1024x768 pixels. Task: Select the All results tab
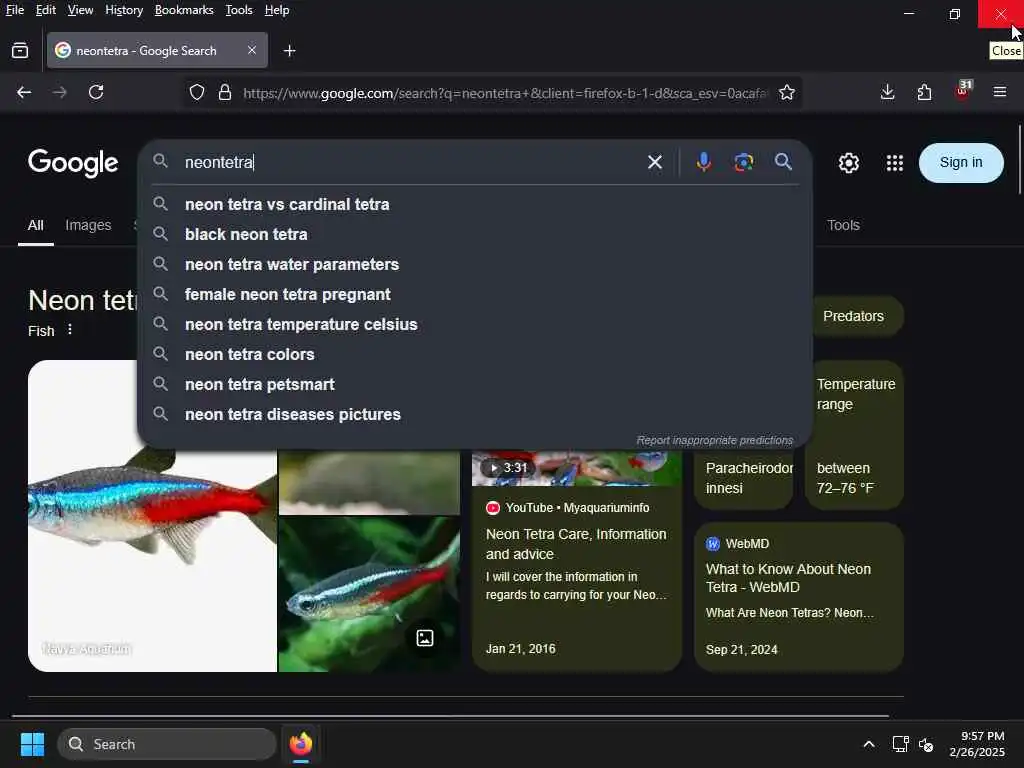click(x=35, y=225)
